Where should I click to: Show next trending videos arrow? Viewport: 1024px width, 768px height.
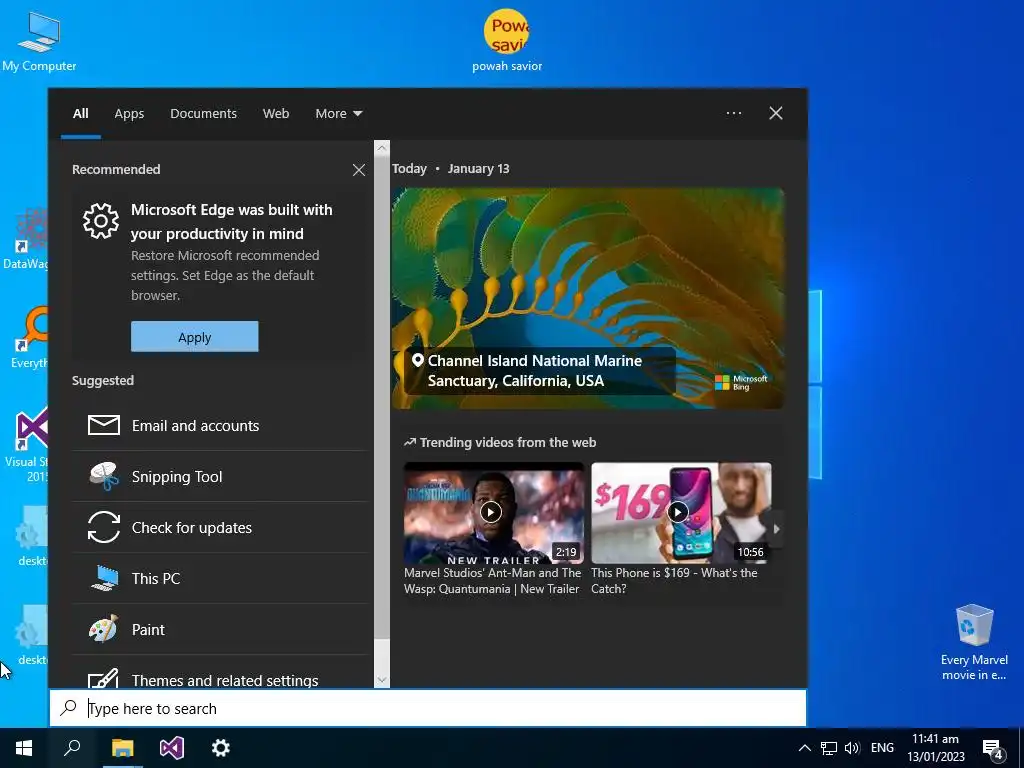coord(776,529)
